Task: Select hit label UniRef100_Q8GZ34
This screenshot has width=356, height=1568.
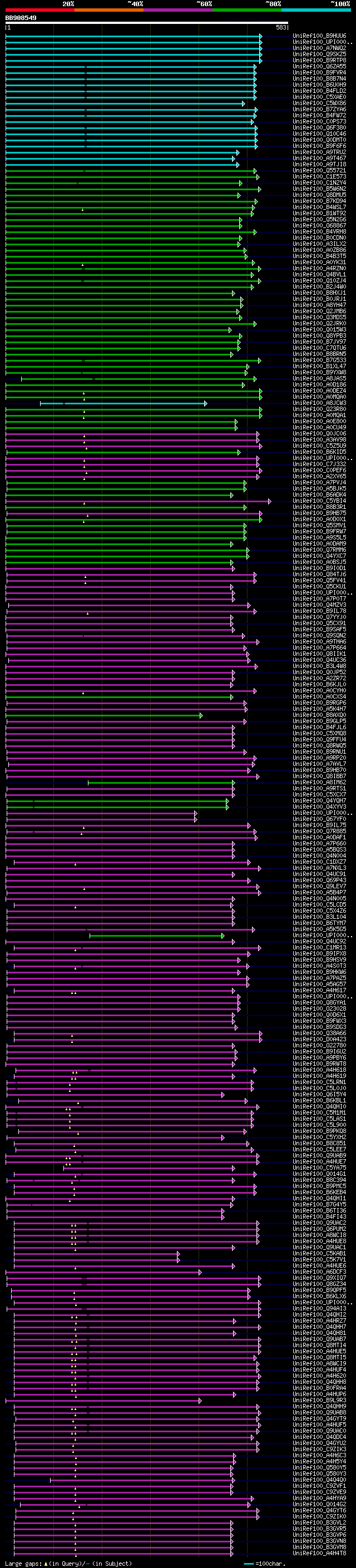Action: pyautogui.click(x=319, y=1284)
